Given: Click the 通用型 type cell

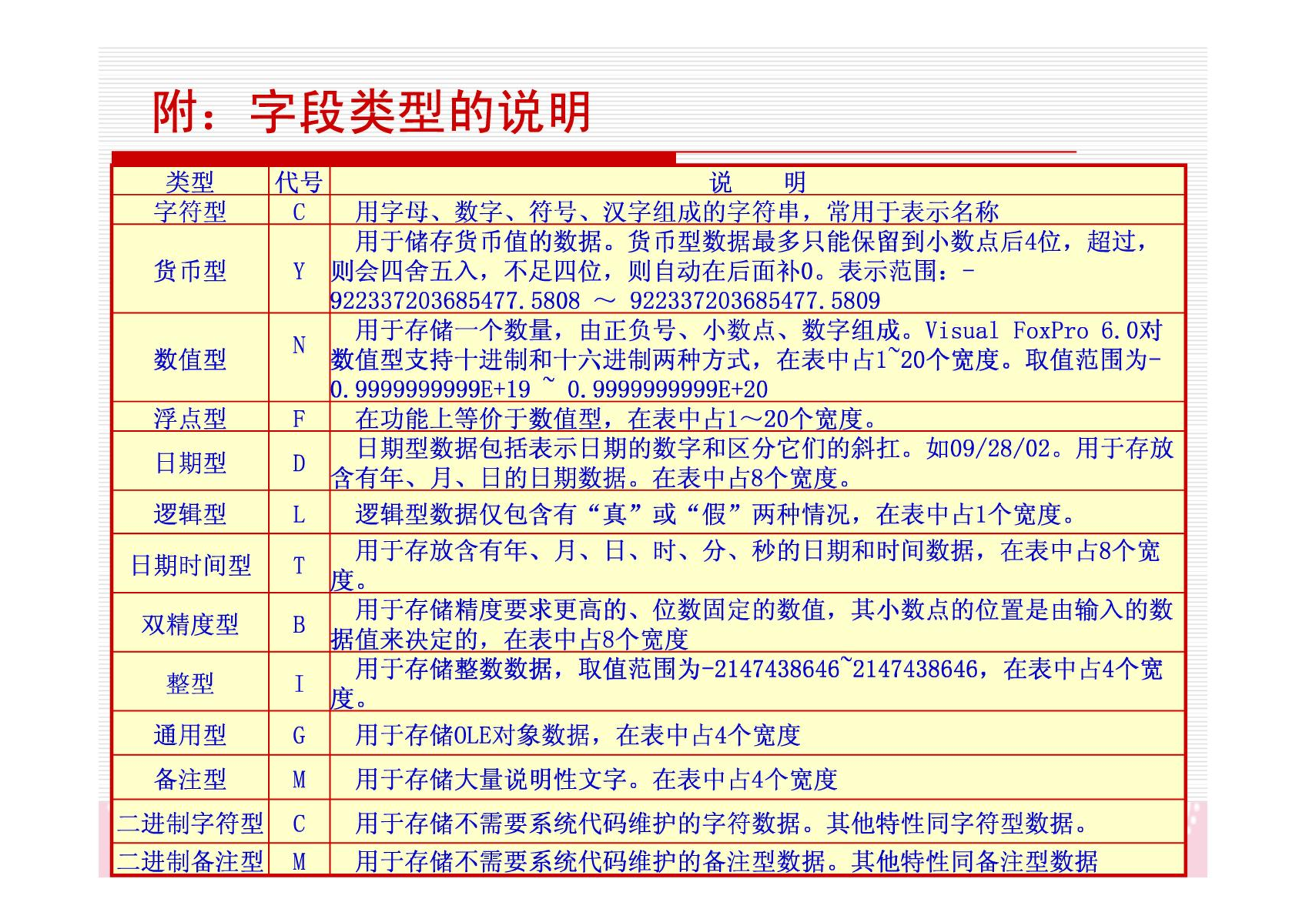Looking at the screenshot, I should coord(190,734).
